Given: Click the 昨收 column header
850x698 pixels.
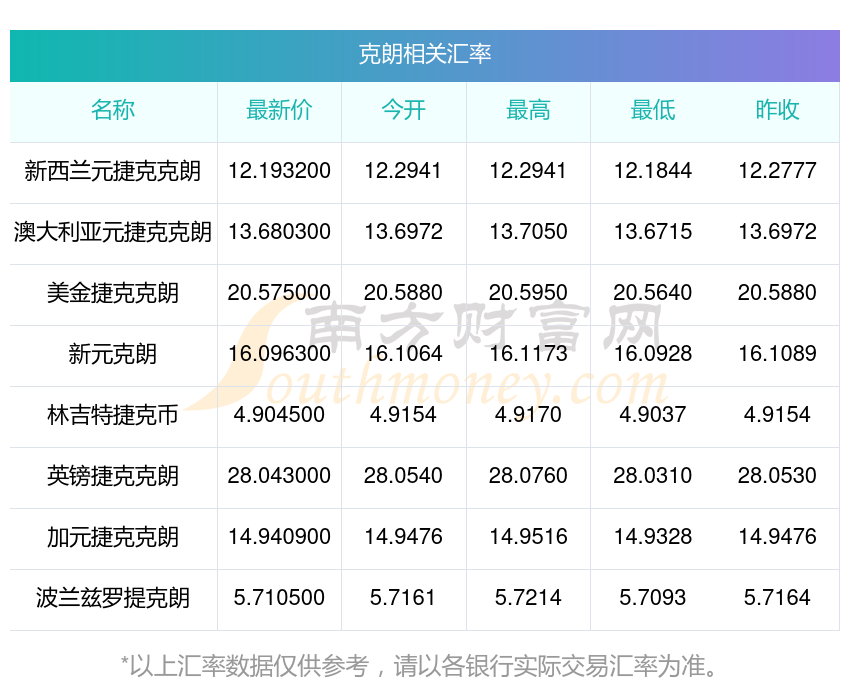Looking at the screenshot, I should [777, 110].
